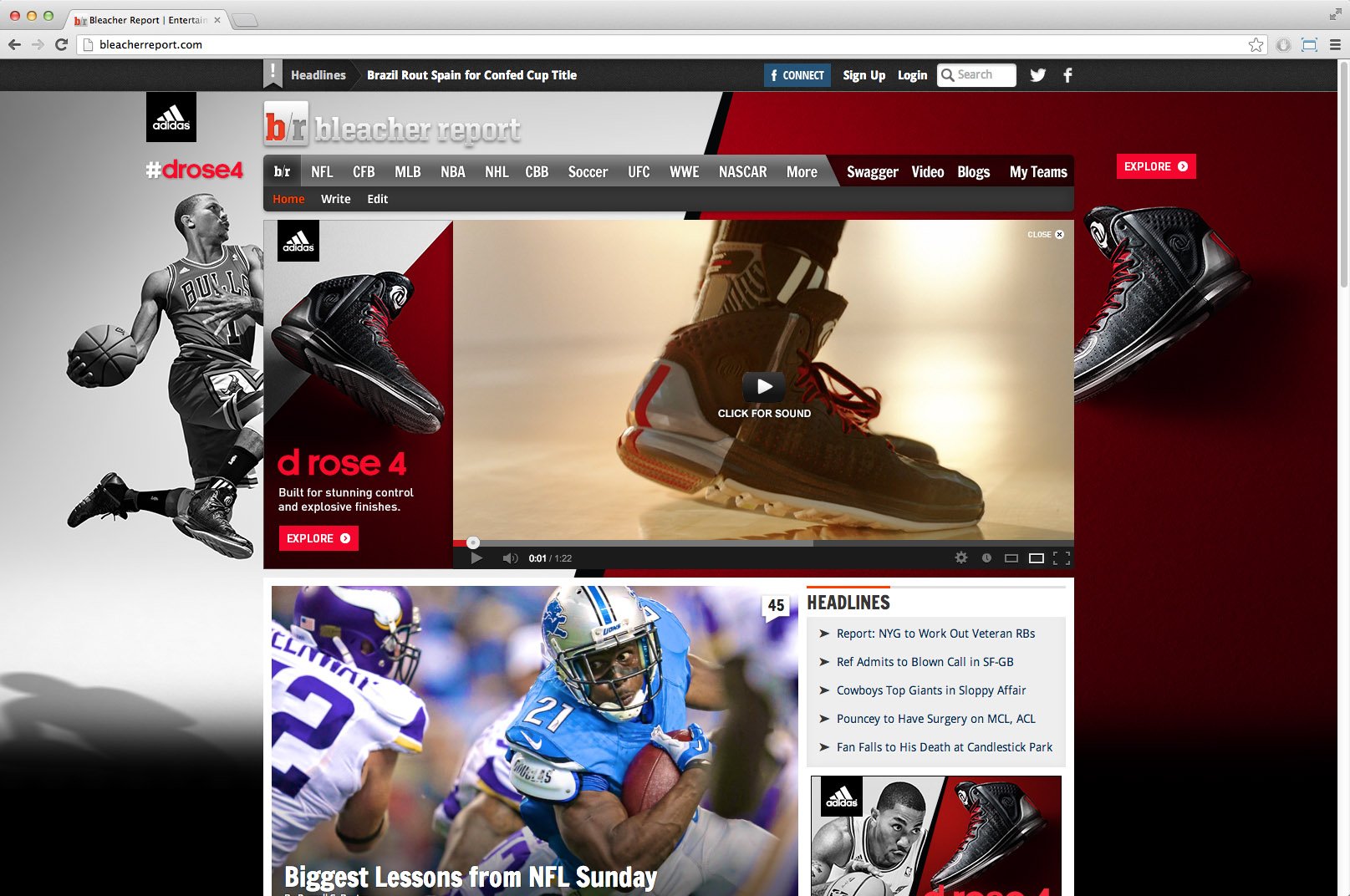Bookmark this page with the star icon
This screenshot has width=1350, height=896.
click(x=1256, y=44)
